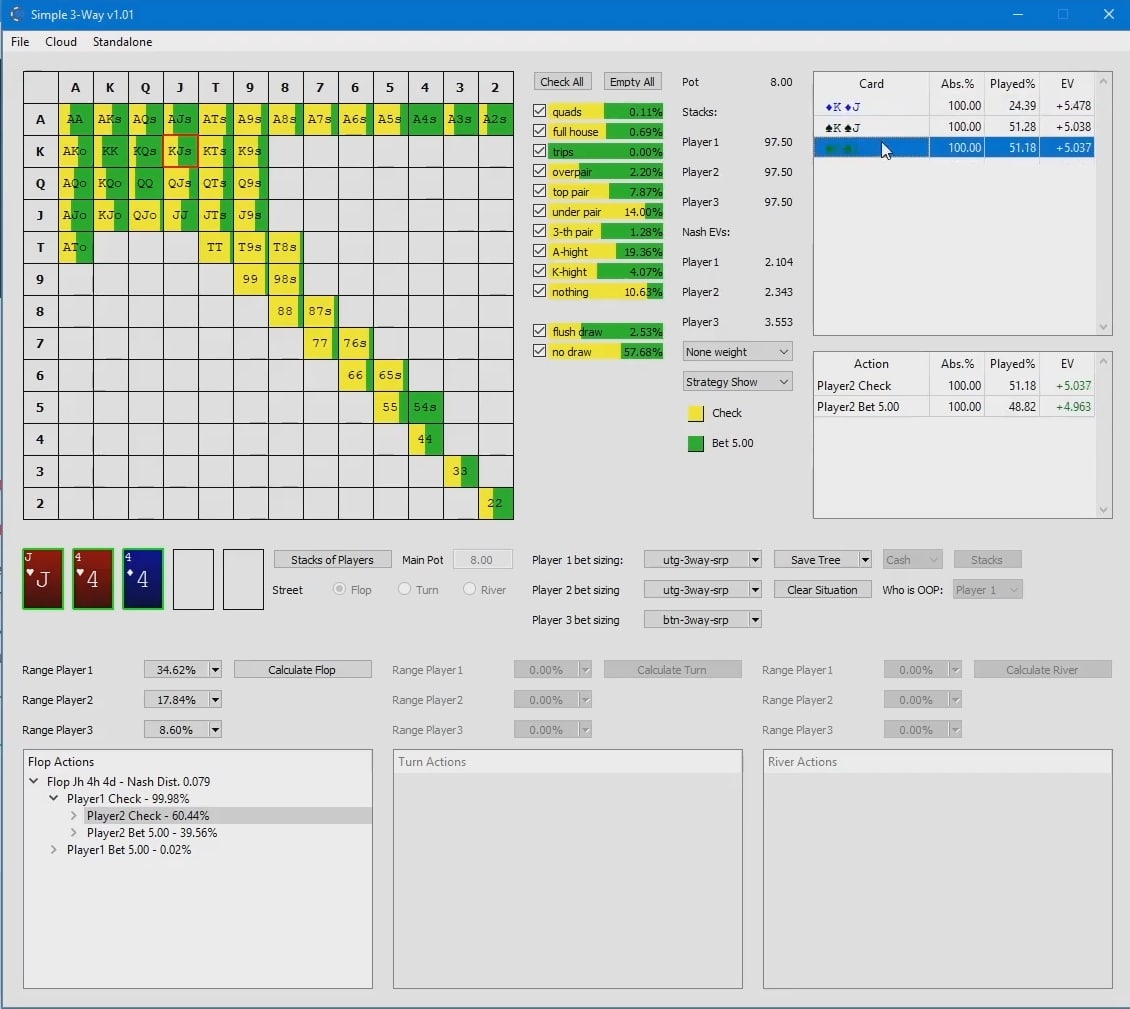
Task: Click the outlined KJs cell in the matrix
Action: point(180,151)
